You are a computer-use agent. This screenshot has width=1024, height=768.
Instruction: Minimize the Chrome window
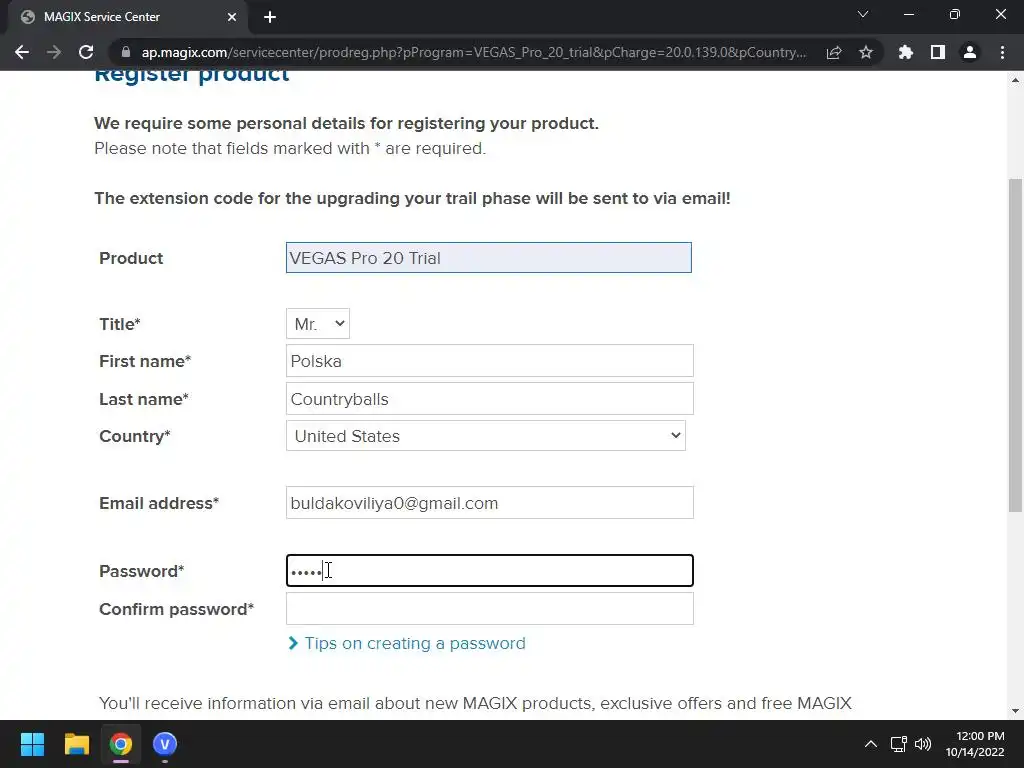[908, 14]
